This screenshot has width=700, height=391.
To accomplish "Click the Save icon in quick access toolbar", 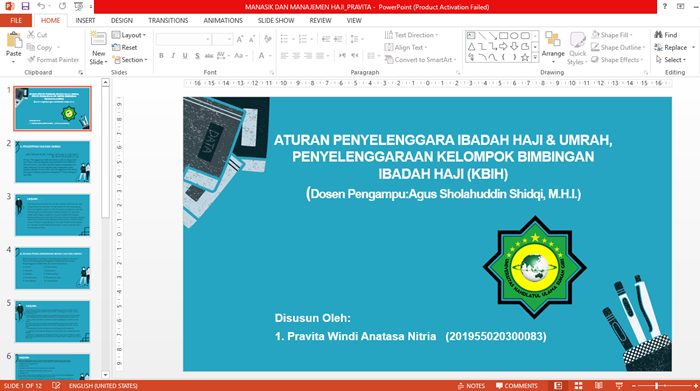I will pyautogui.click(x=25, y=6).
